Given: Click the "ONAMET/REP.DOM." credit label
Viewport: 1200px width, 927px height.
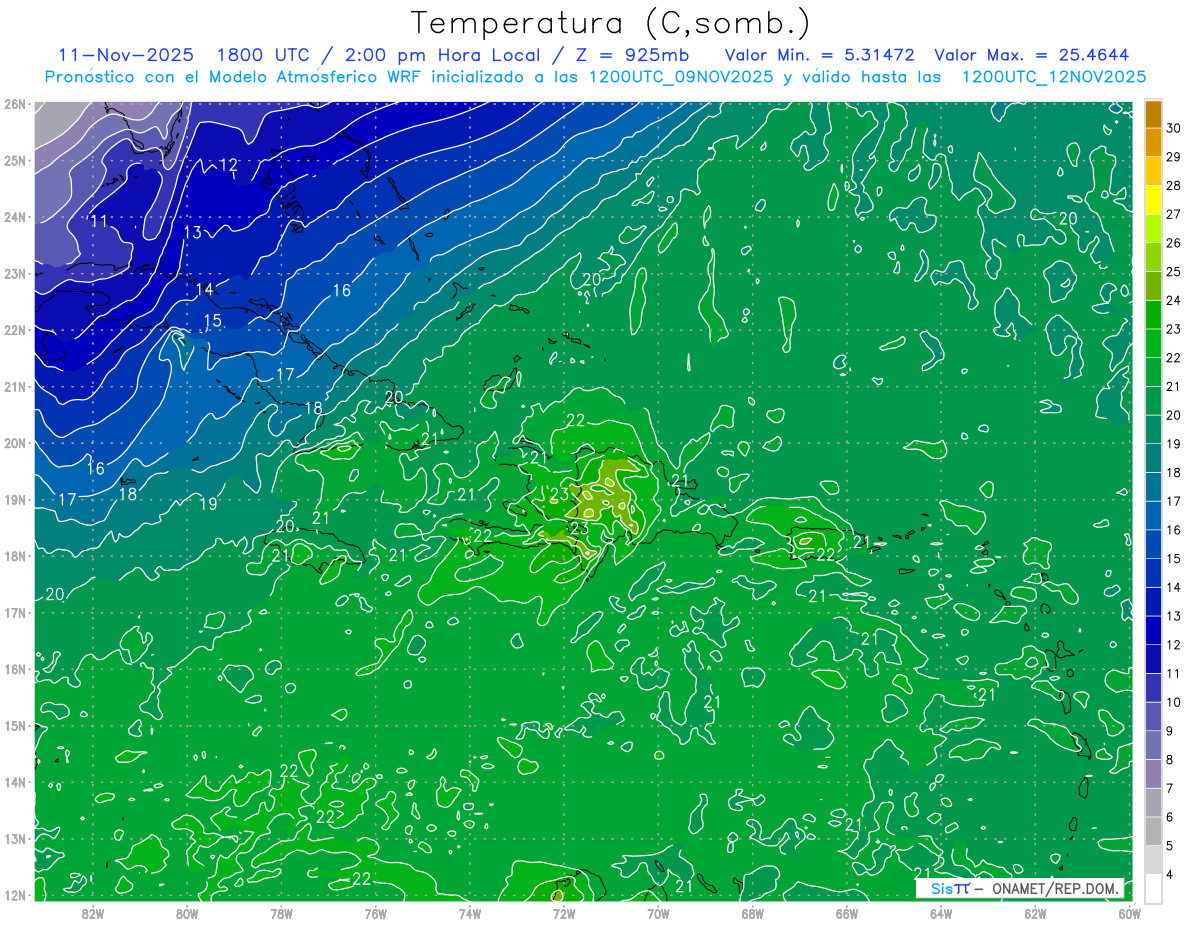Looking at the screenshot, I should 1054,889.
